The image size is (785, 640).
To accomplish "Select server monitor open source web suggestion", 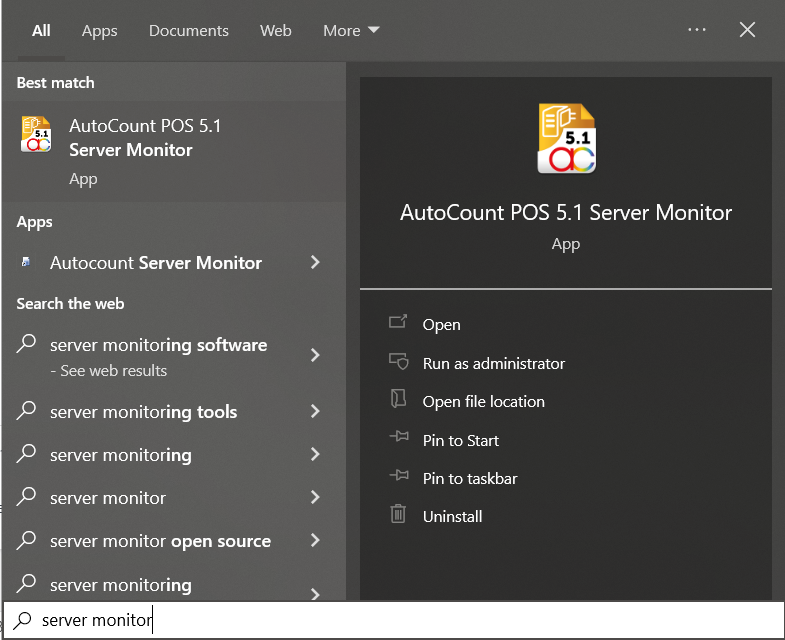I will point(160,541).
